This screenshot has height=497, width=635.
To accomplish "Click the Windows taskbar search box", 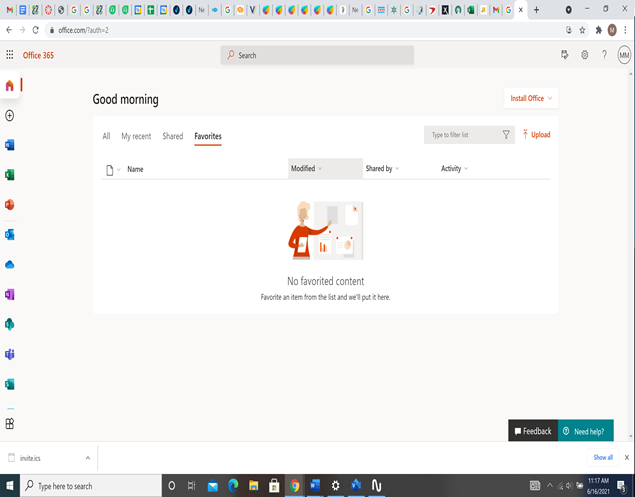I will [91, 485].
